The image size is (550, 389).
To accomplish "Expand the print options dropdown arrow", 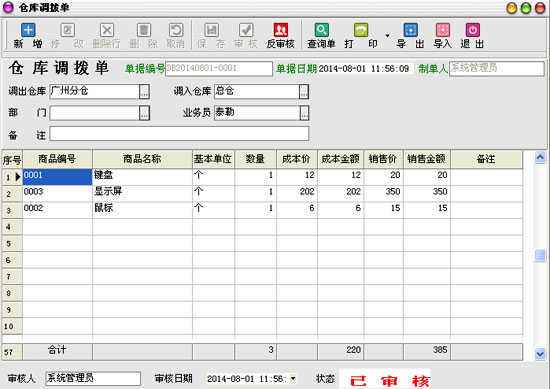I will coord(387,36).
